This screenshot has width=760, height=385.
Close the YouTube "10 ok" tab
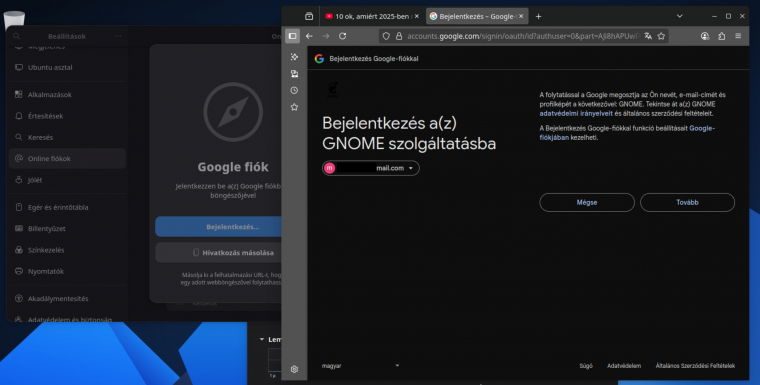(x=416, y=16)
